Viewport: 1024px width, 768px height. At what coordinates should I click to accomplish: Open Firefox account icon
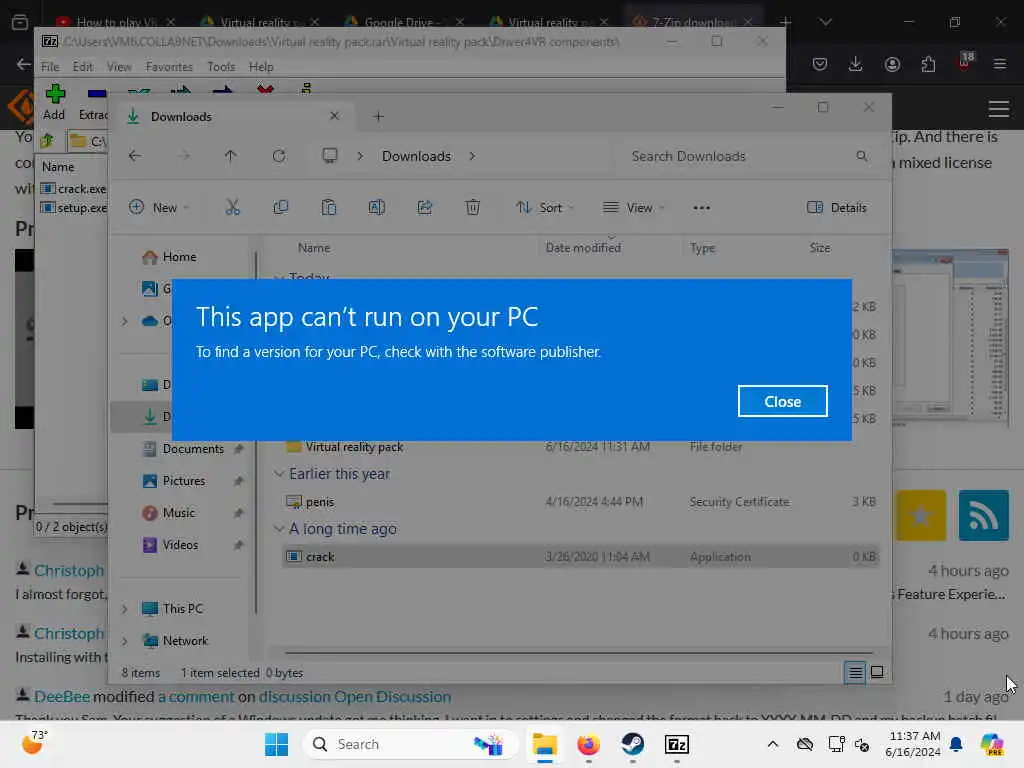click(892, 64)
